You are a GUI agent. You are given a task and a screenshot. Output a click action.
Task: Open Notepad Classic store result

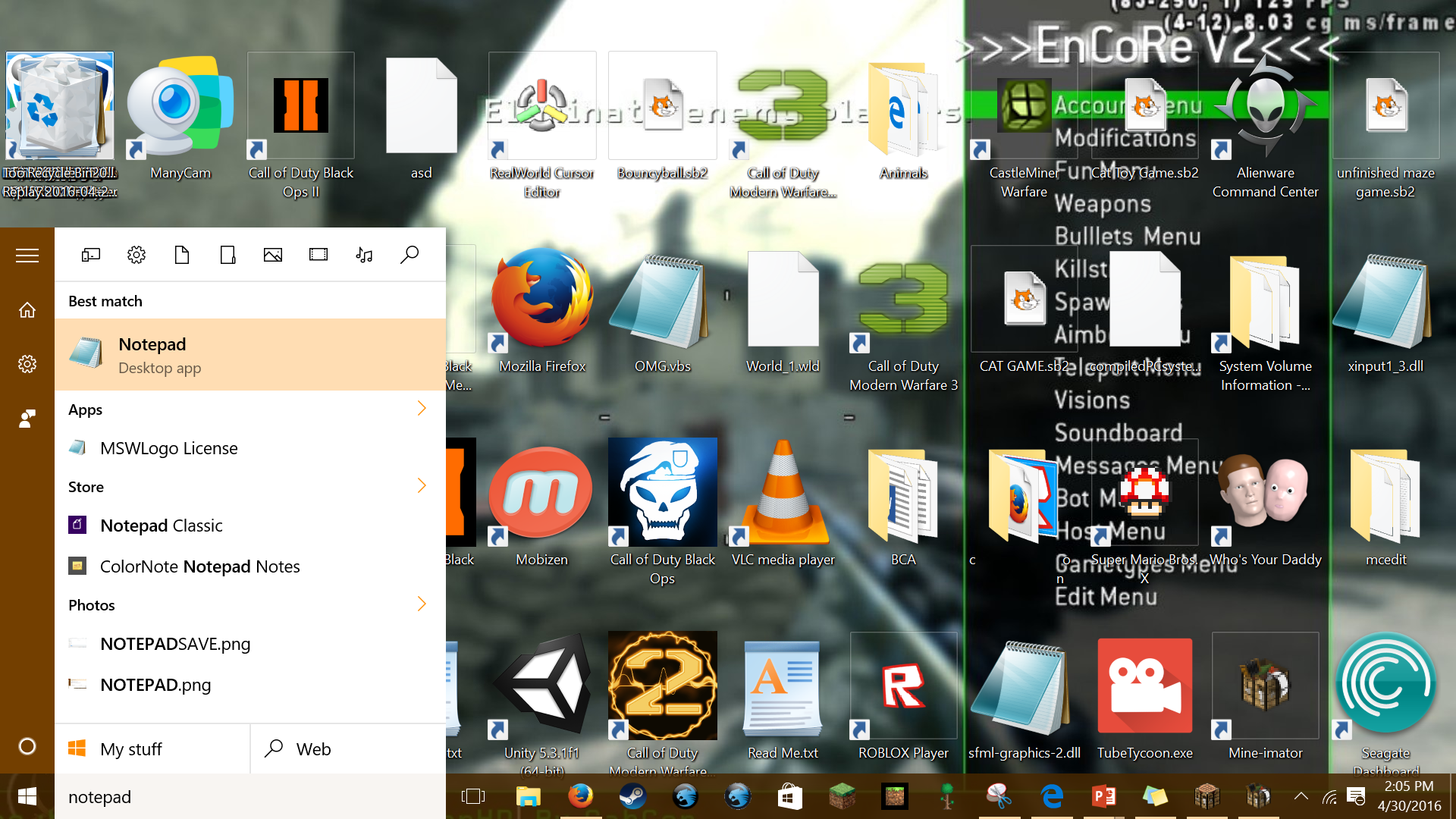click(x=161, y=526)
